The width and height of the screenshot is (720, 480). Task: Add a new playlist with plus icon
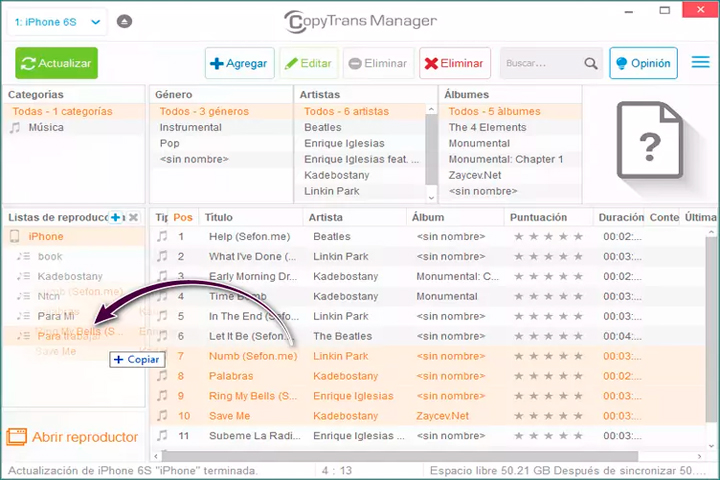116,217
